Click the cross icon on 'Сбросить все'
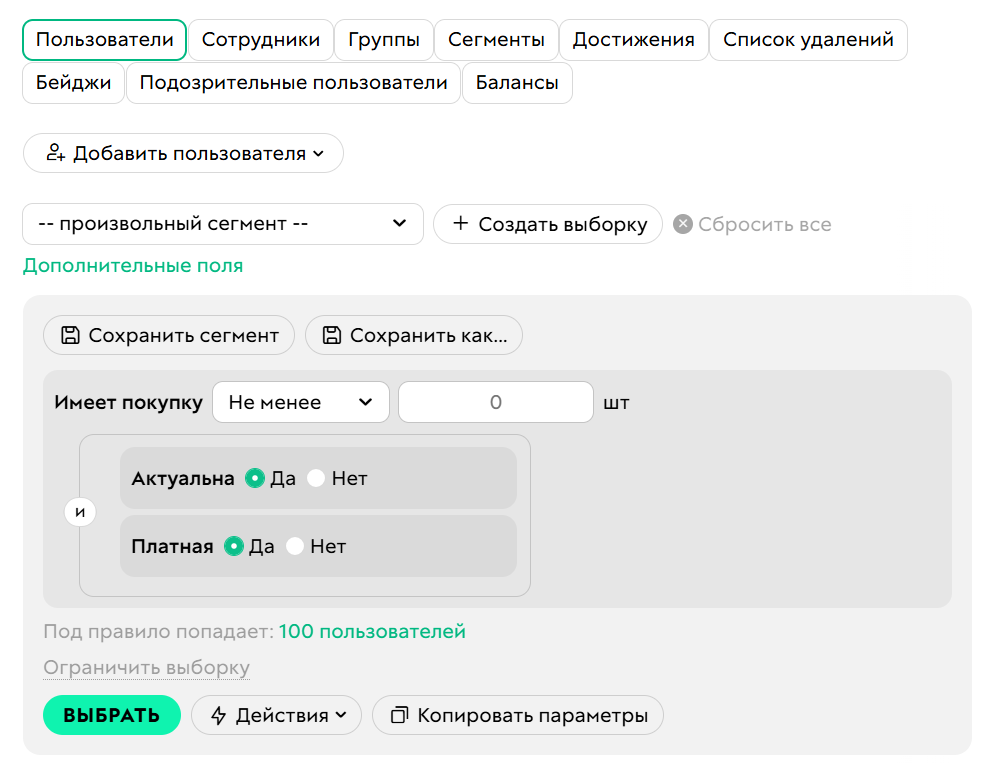Image resolution: width=987 pixels, height=763 pixels. (681, 224)
